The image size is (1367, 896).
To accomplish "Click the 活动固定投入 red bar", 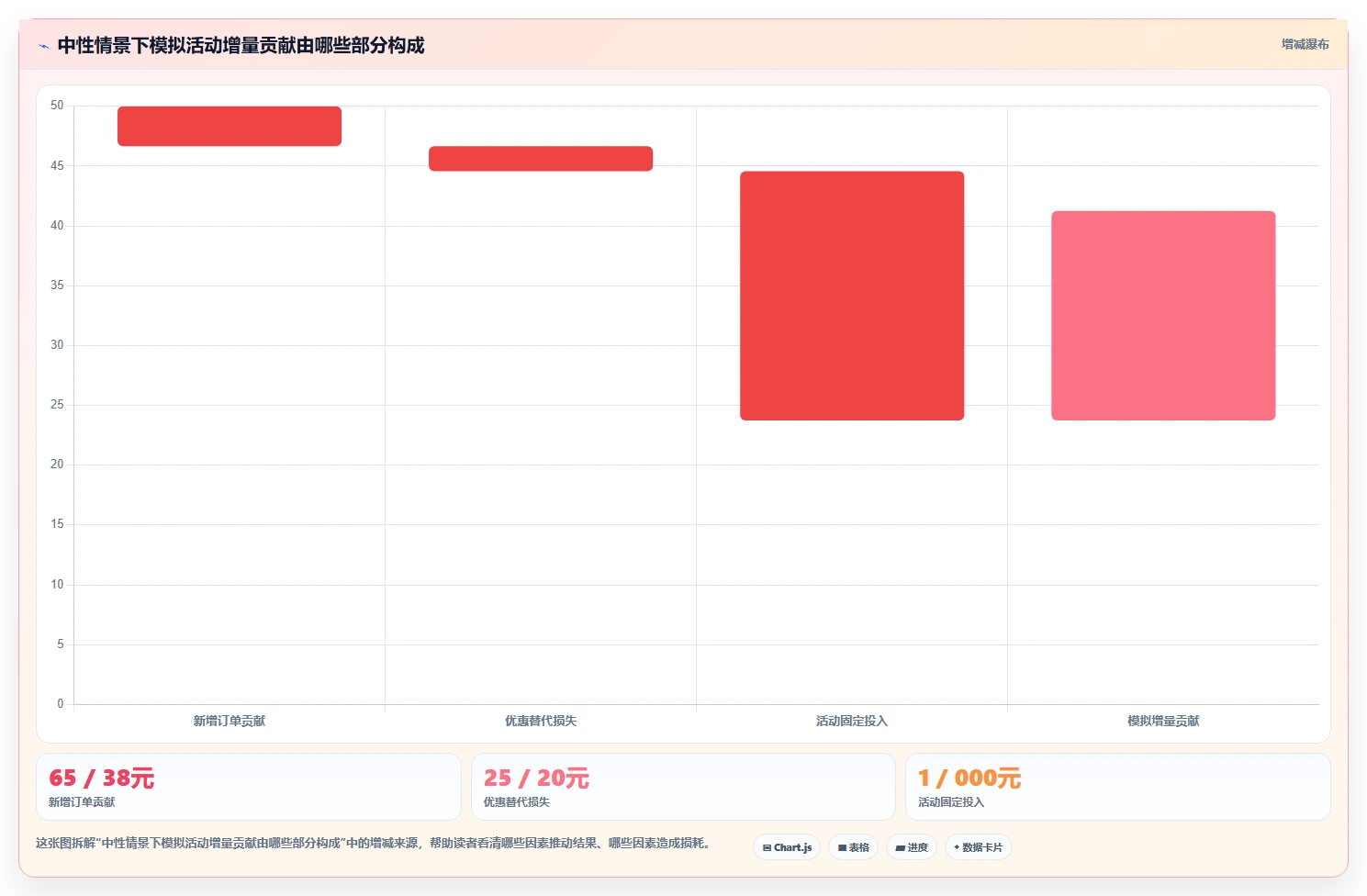I will pyautogui.click(x=852, y=296).
